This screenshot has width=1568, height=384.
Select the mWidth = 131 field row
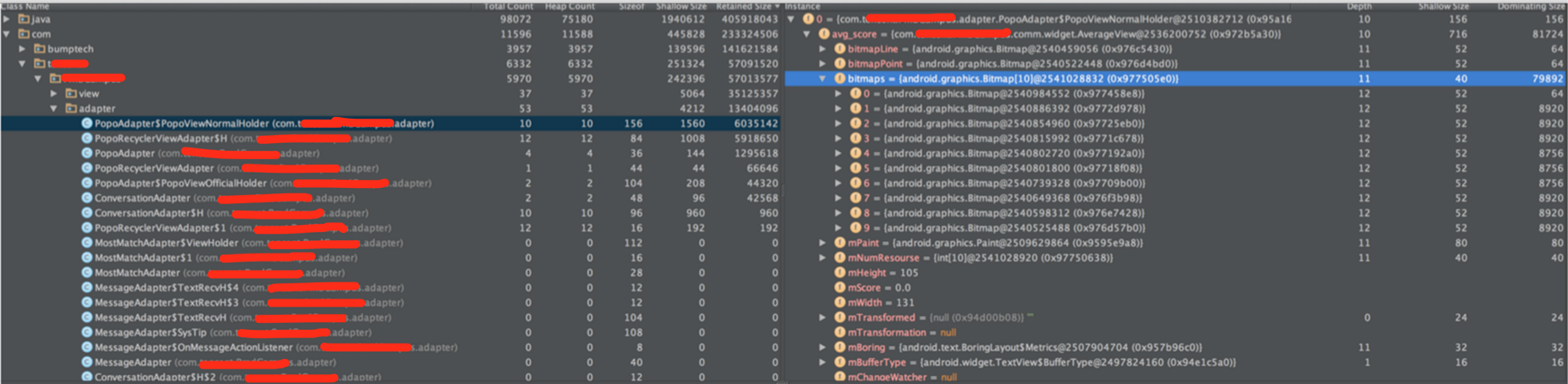[1177, 302]
